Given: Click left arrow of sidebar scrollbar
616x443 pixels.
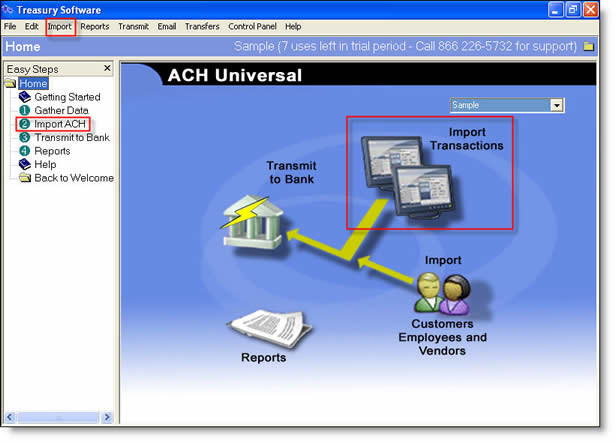Looking at the screenshot, I should [x=10, y=417].
